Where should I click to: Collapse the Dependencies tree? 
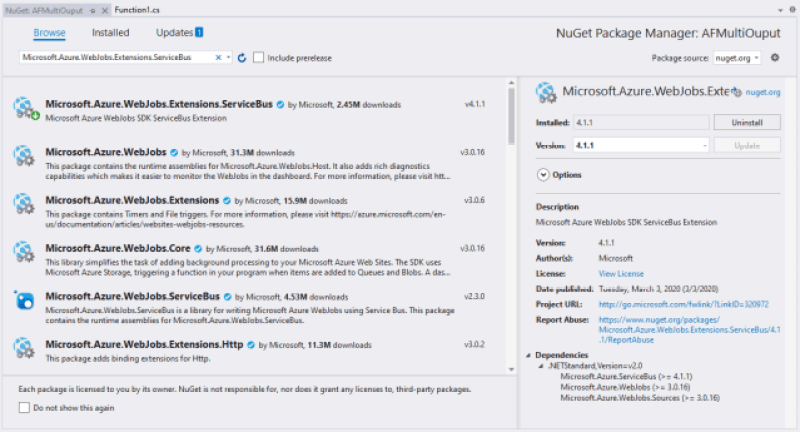tap(529, 355)
